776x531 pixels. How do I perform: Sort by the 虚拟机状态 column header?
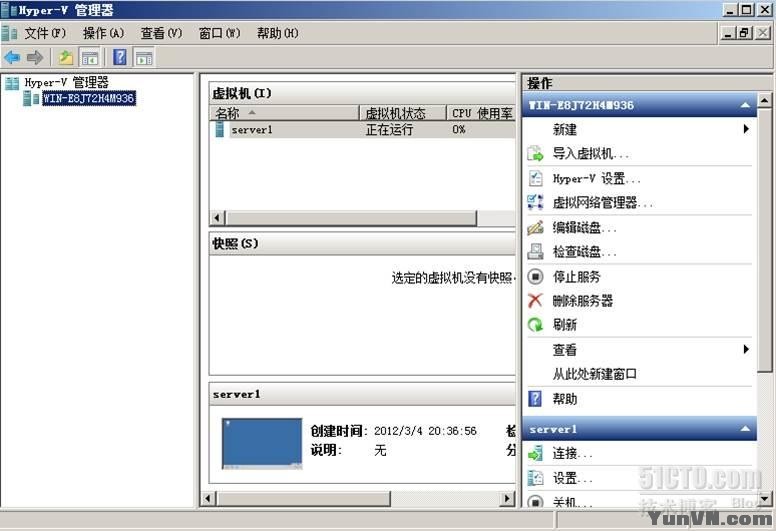click(x=403, y=113)
